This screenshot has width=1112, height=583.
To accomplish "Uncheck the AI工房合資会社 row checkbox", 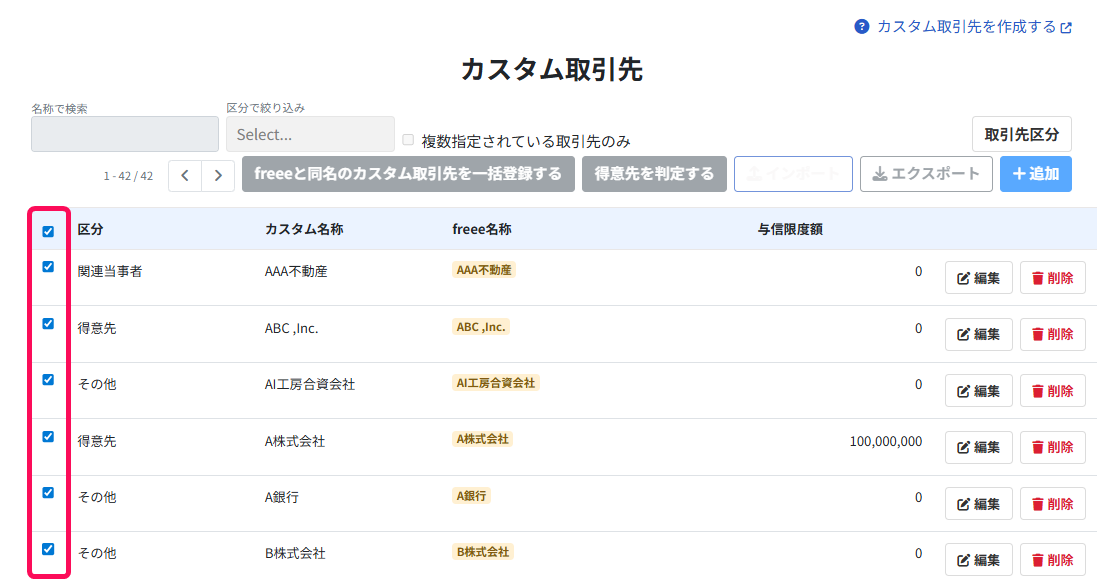I will 48,379.
